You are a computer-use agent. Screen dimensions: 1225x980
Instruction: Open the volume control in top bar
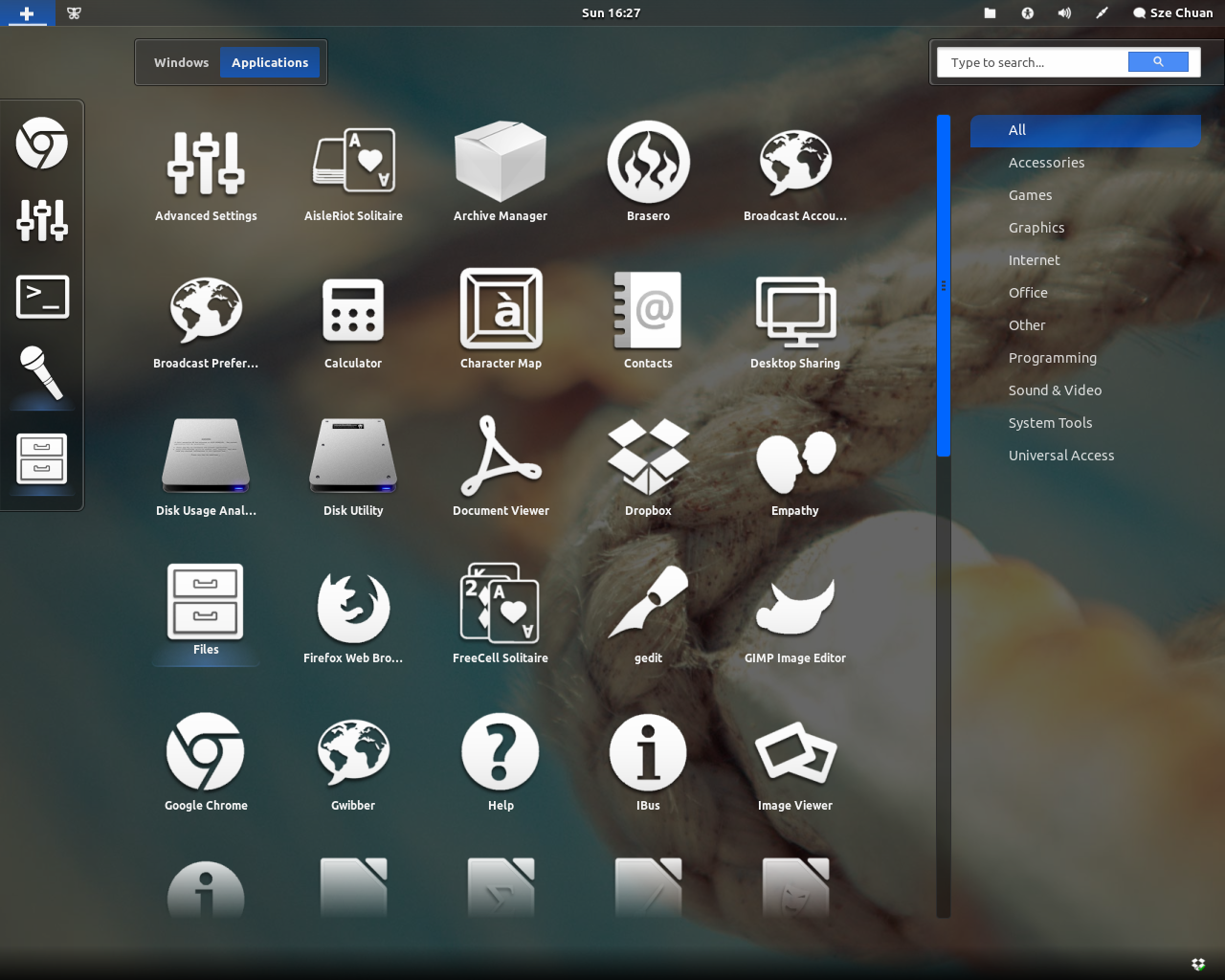point(1064,13)
